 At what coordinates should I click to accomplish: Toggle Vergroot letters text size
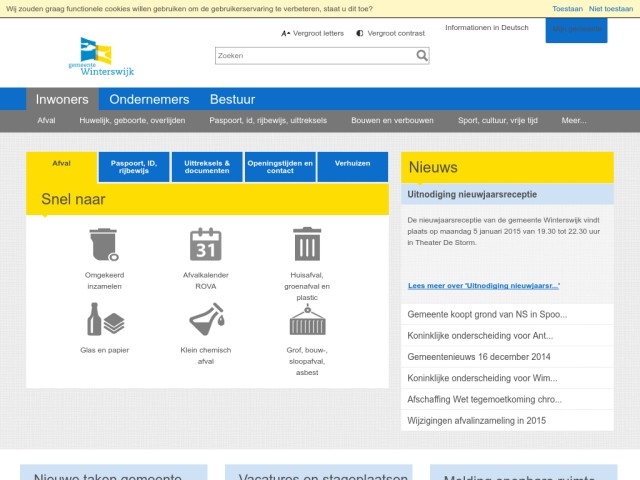tap(312, 33)
